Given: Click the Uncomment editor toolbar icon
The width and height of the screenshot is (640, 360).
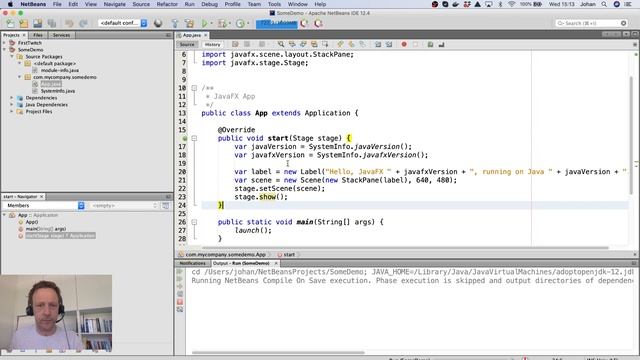Looking at the screenshot, I should [x=441, y=44].
